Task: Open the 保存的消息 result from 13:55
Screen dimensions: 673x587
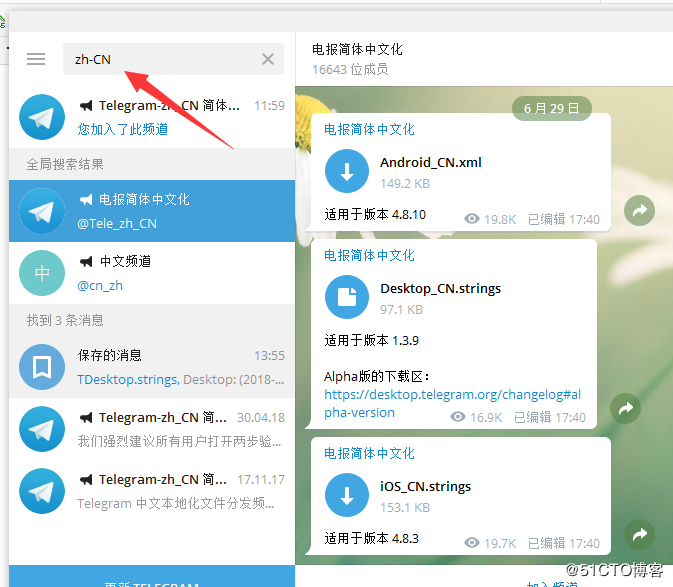Action: click(x=152, y=367)
